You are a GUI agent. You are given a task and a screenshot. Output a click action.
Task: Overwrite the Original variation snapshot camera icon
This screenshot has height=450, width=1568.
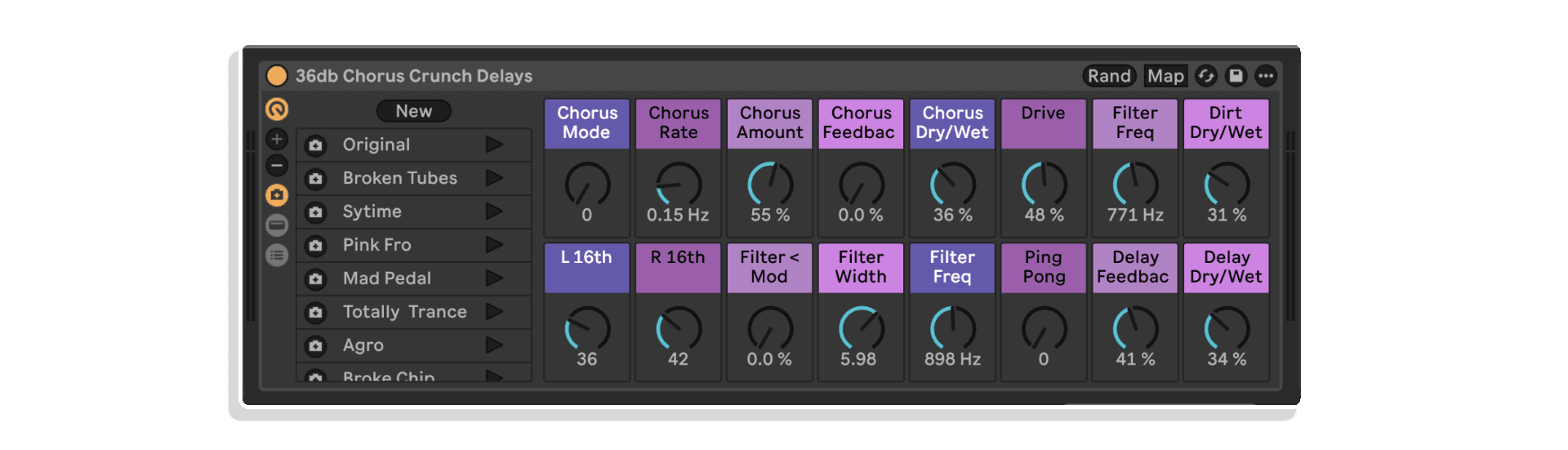point(315,145)
